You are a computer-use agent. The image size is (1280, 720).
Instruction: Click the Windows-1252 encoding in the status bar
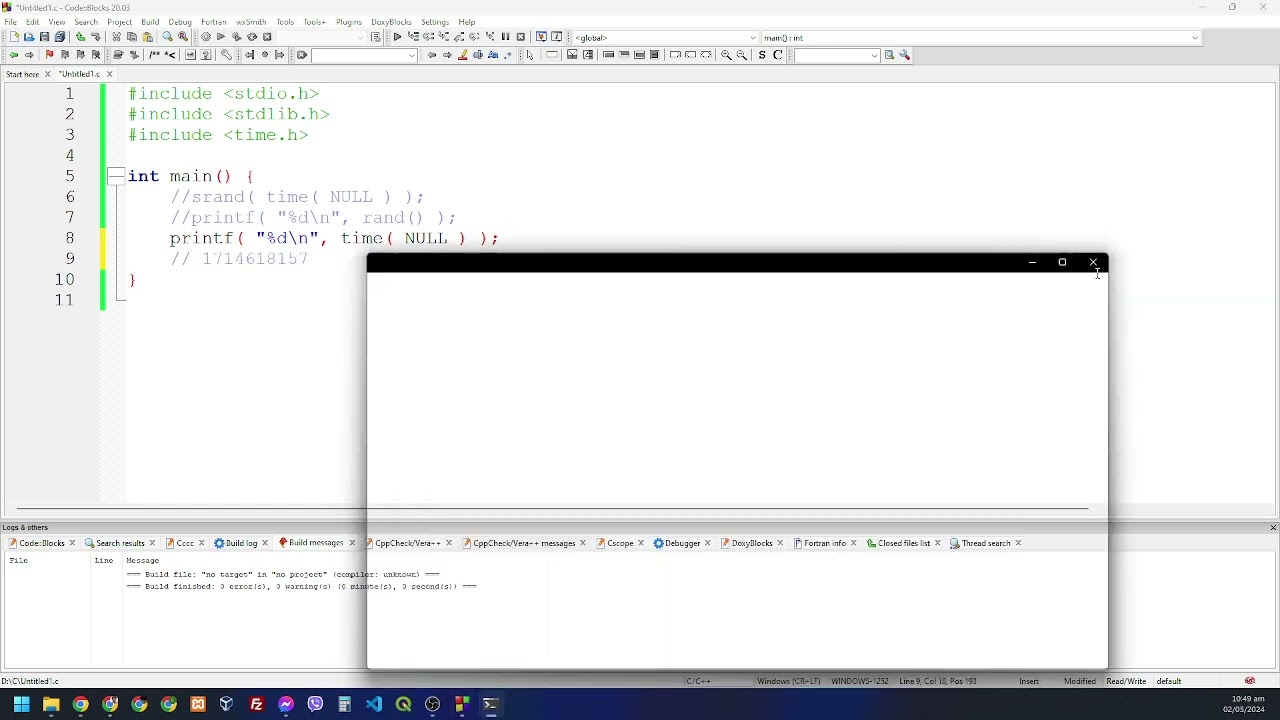click(x=860, y=682)
